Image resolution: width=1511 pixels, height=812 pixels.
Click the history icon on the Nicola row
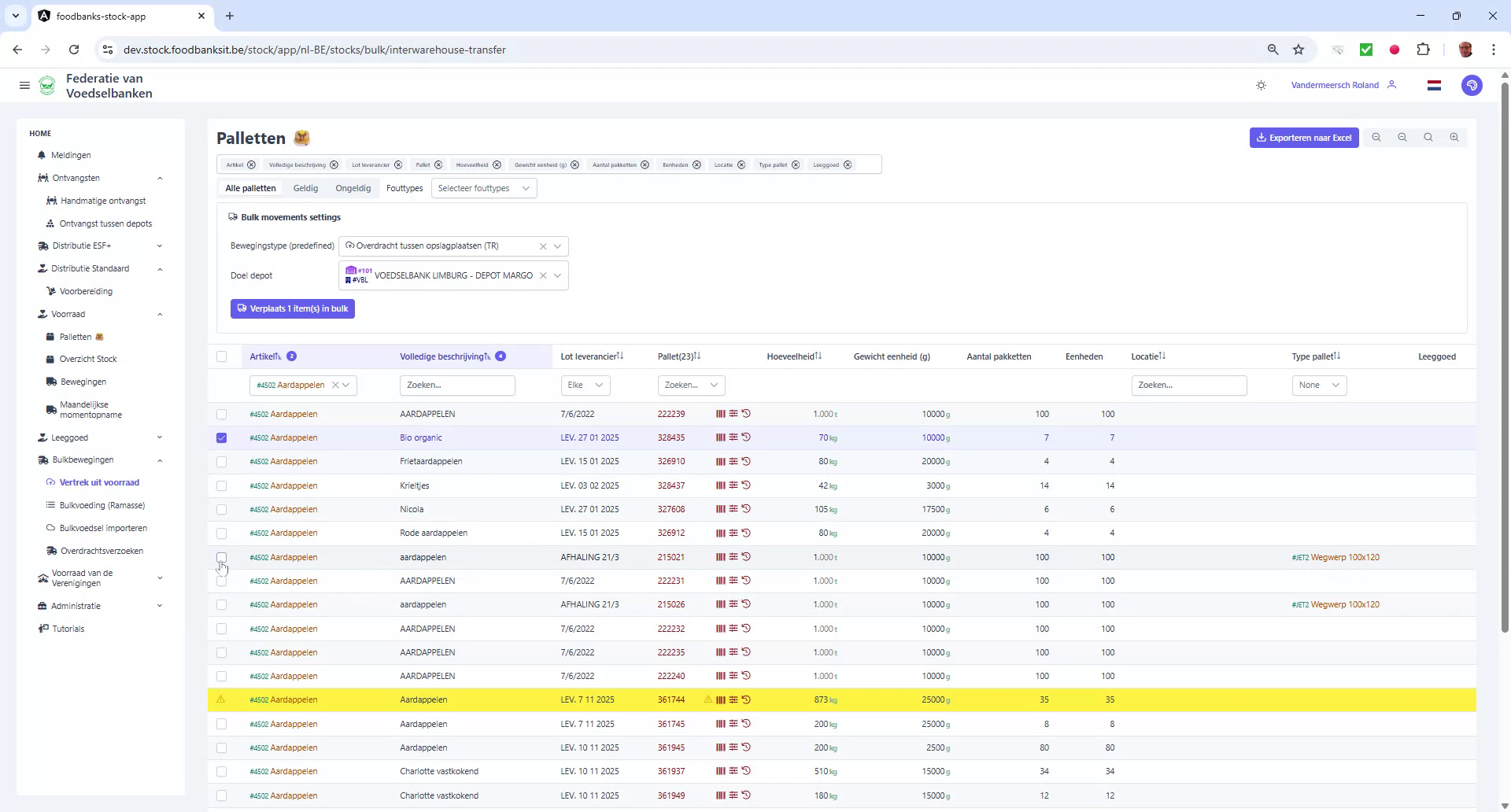(748, 509)
